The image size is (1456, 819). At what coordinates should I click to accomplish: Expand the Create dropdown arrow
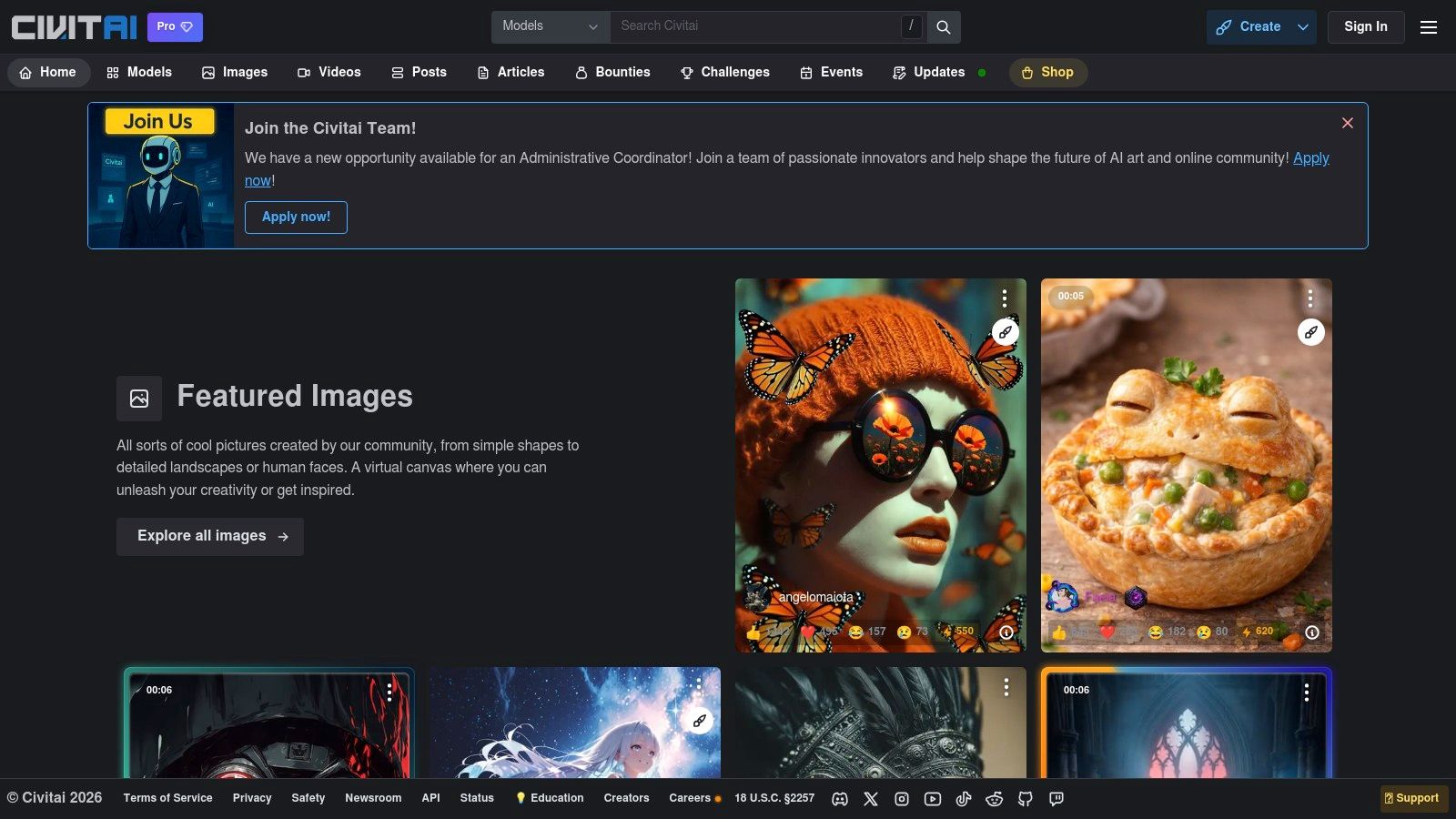pos(1303,27)
